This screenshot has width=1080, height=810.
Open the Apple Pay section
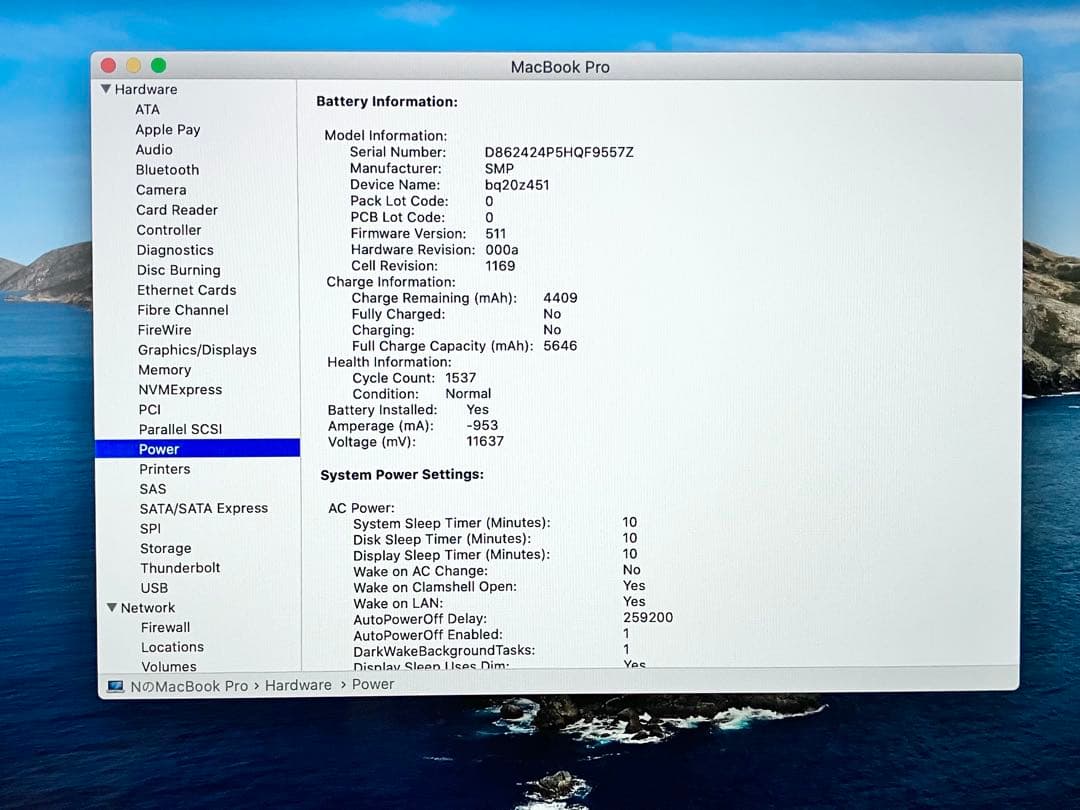[167, 129]
